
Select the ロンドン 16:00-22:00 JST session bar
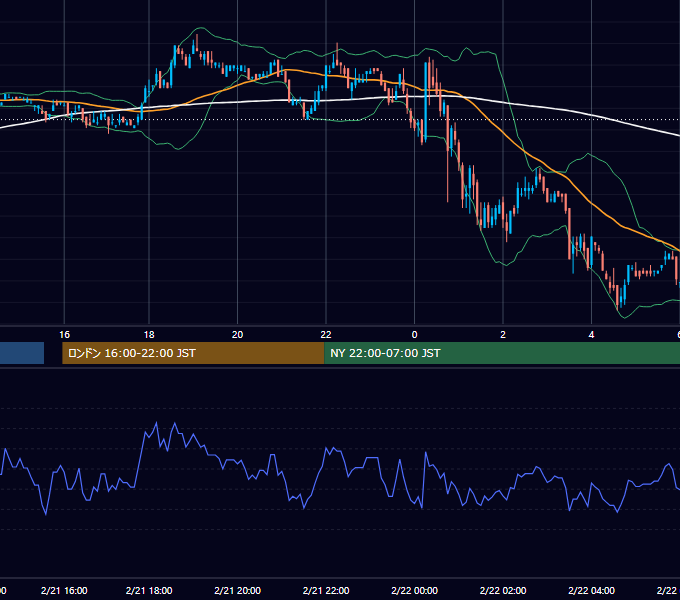tap(193, 353)
